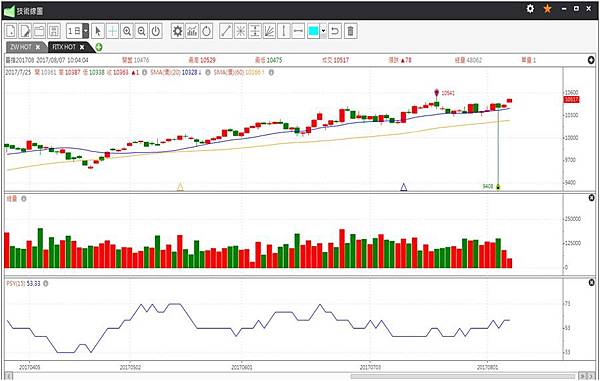The image size is (600, 381).
Task: Close the FITX HOT tab
Action: tap(82, 47)
